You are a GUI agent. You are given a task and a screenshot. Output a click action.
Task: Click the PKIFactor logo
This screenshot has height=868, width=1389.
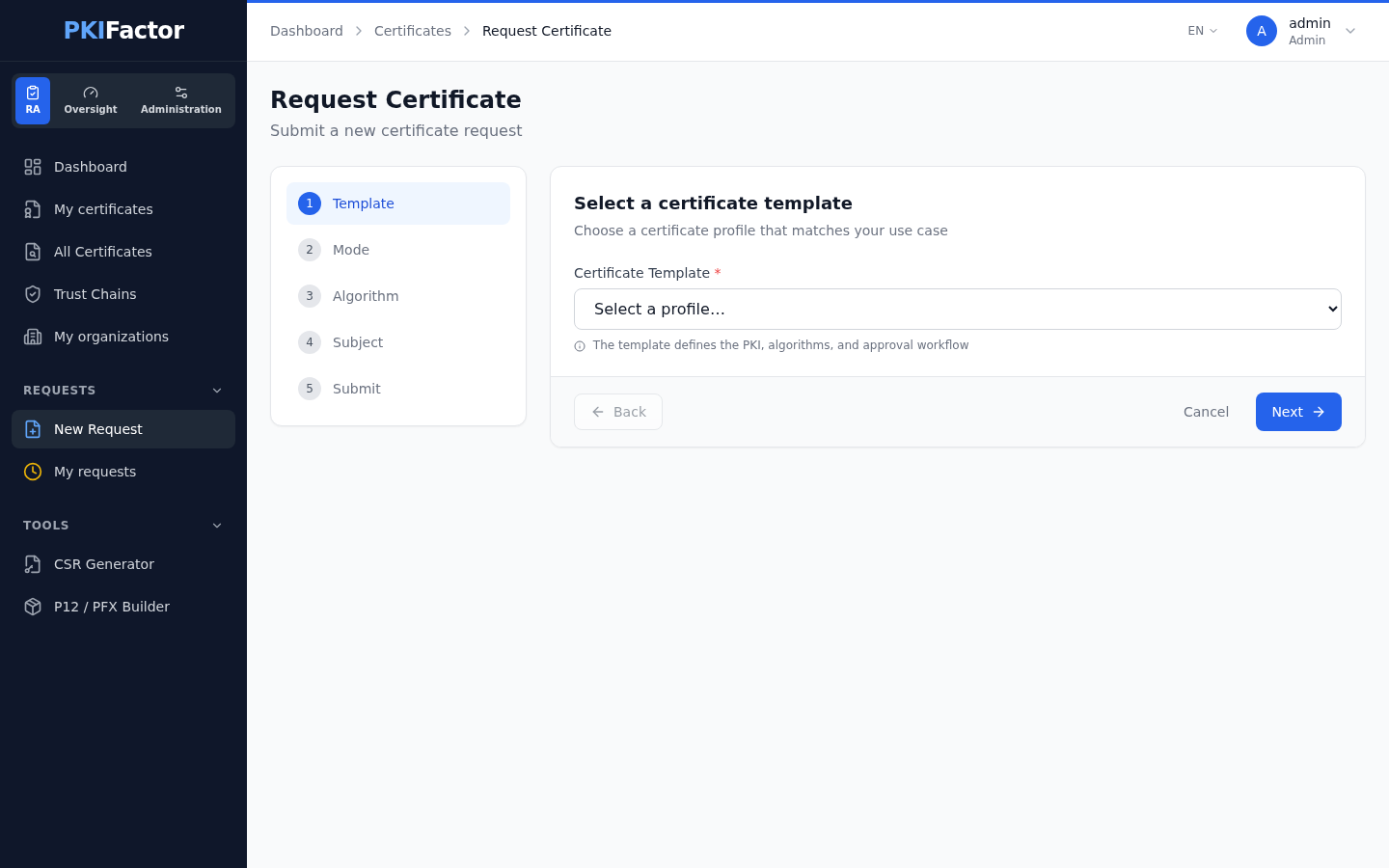pos(123,30)
